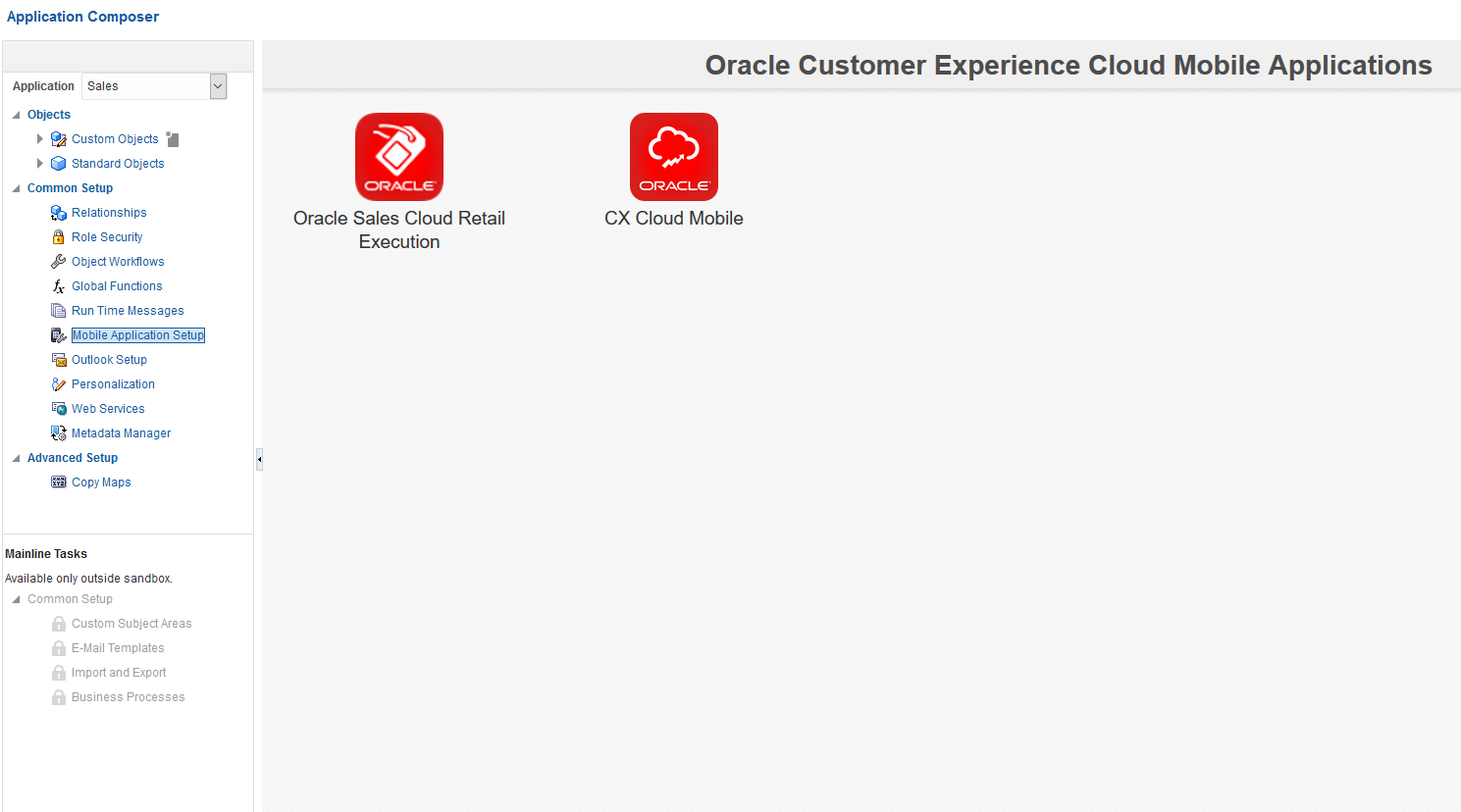
Task: Click the Personalization pencil icon
Action: click(x=59, y=384)
